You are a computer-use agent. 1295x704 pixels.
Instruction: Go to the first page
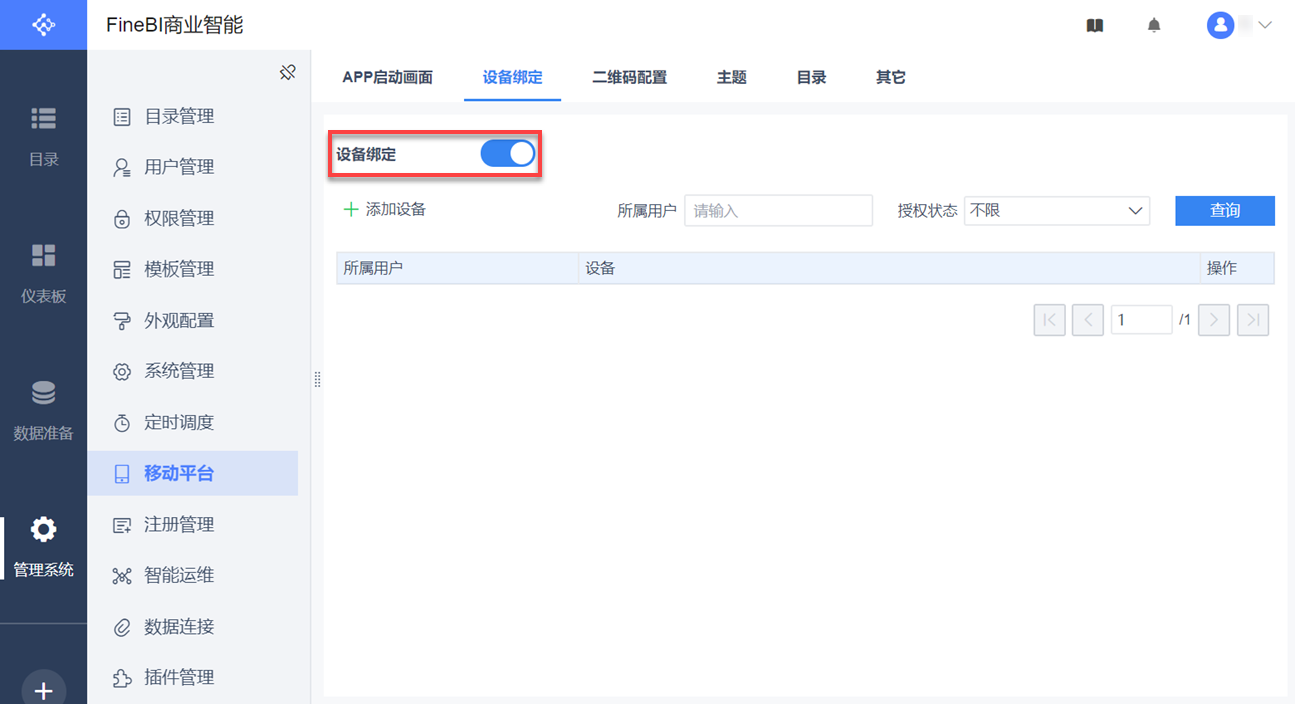pos(1049,320)
